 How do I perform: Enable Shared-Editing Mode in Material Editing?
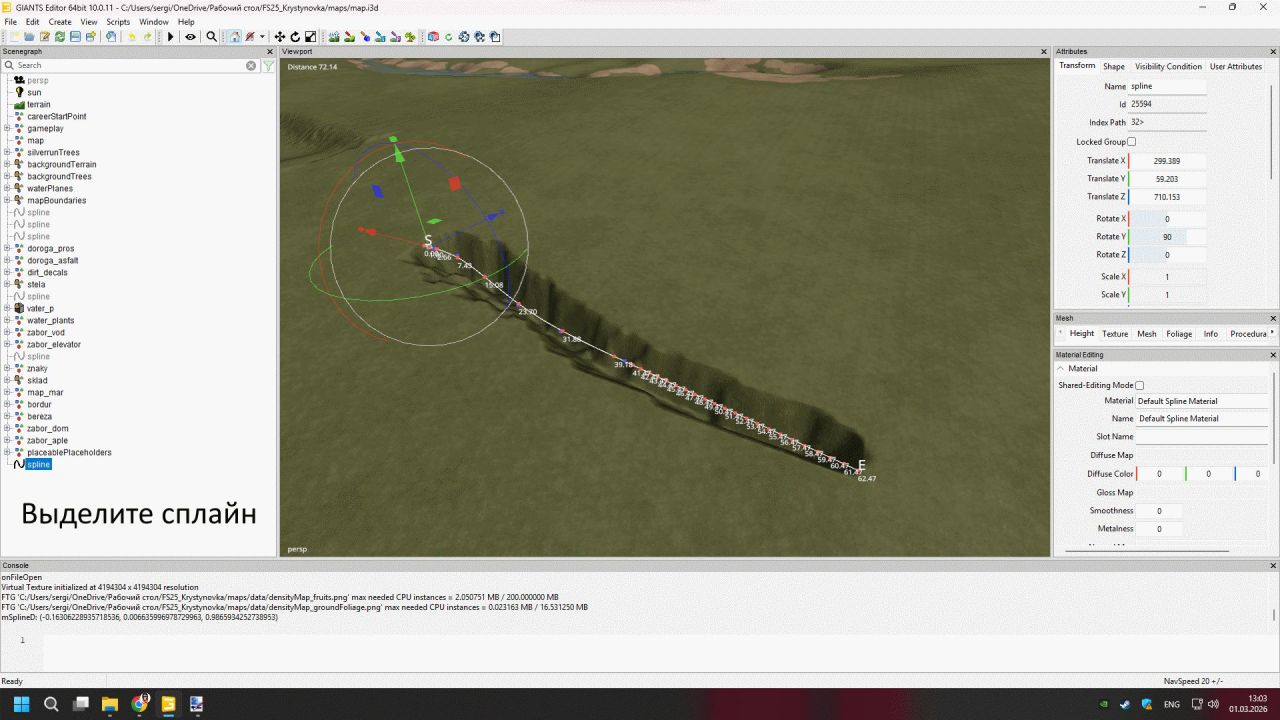(x=1139, y=385)
